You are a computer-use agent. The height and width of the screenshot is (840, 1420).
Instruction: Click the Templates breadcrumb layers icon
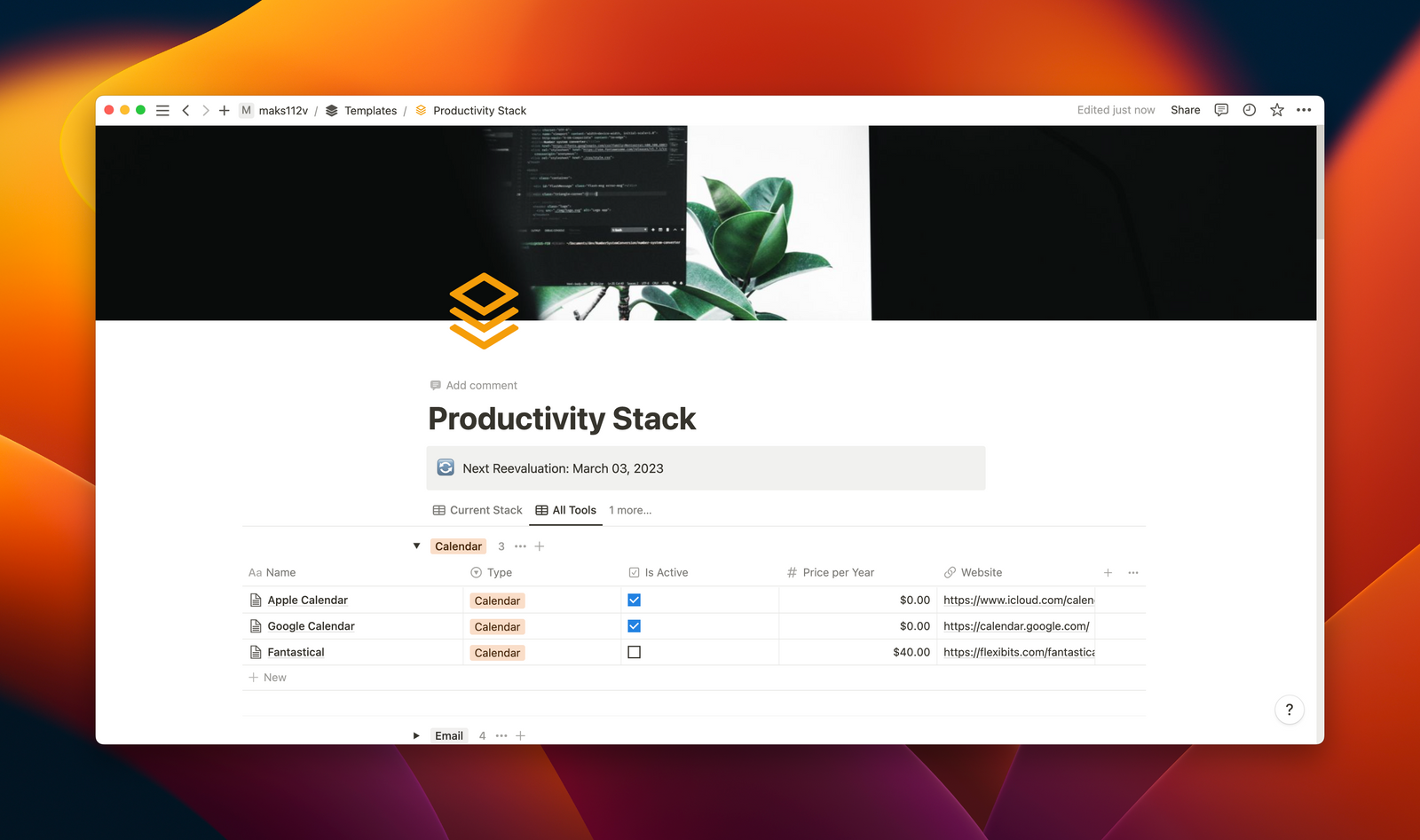[x=332, y=111]
